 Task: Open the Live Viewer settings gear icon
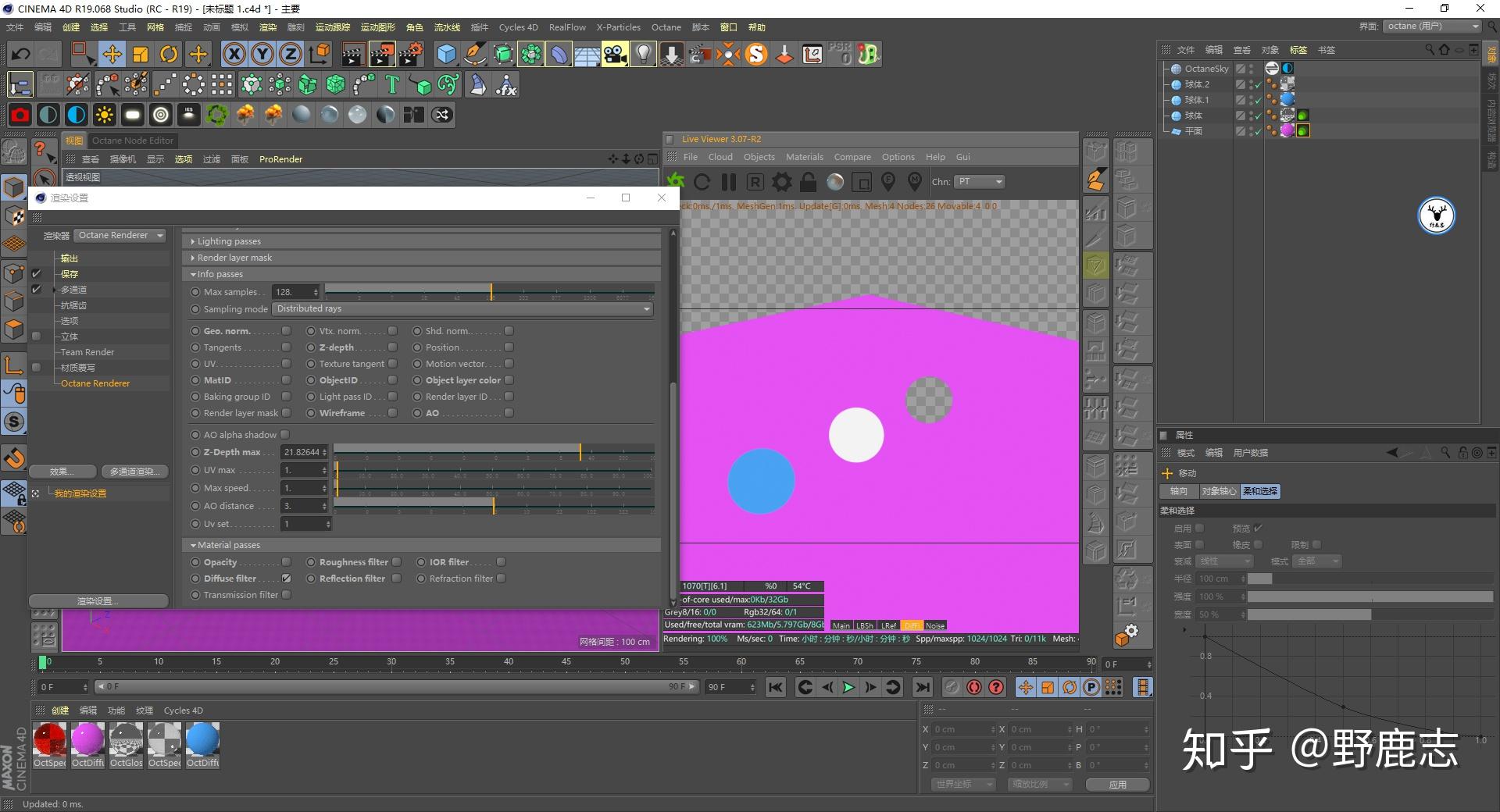(x=781, y=183)
